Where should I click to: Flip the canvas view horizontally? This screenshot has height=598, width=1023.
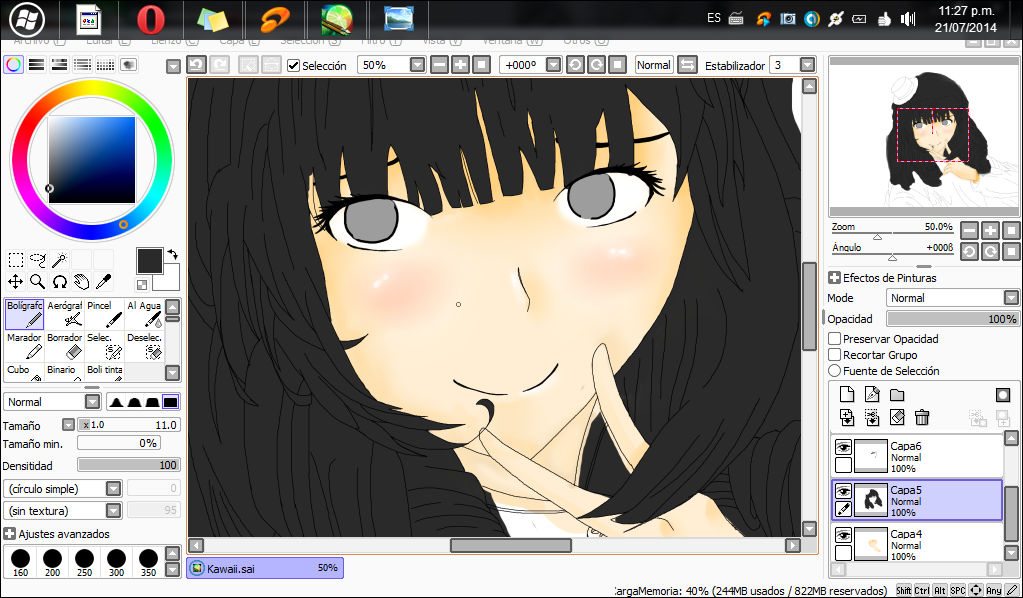click(687, 65)
